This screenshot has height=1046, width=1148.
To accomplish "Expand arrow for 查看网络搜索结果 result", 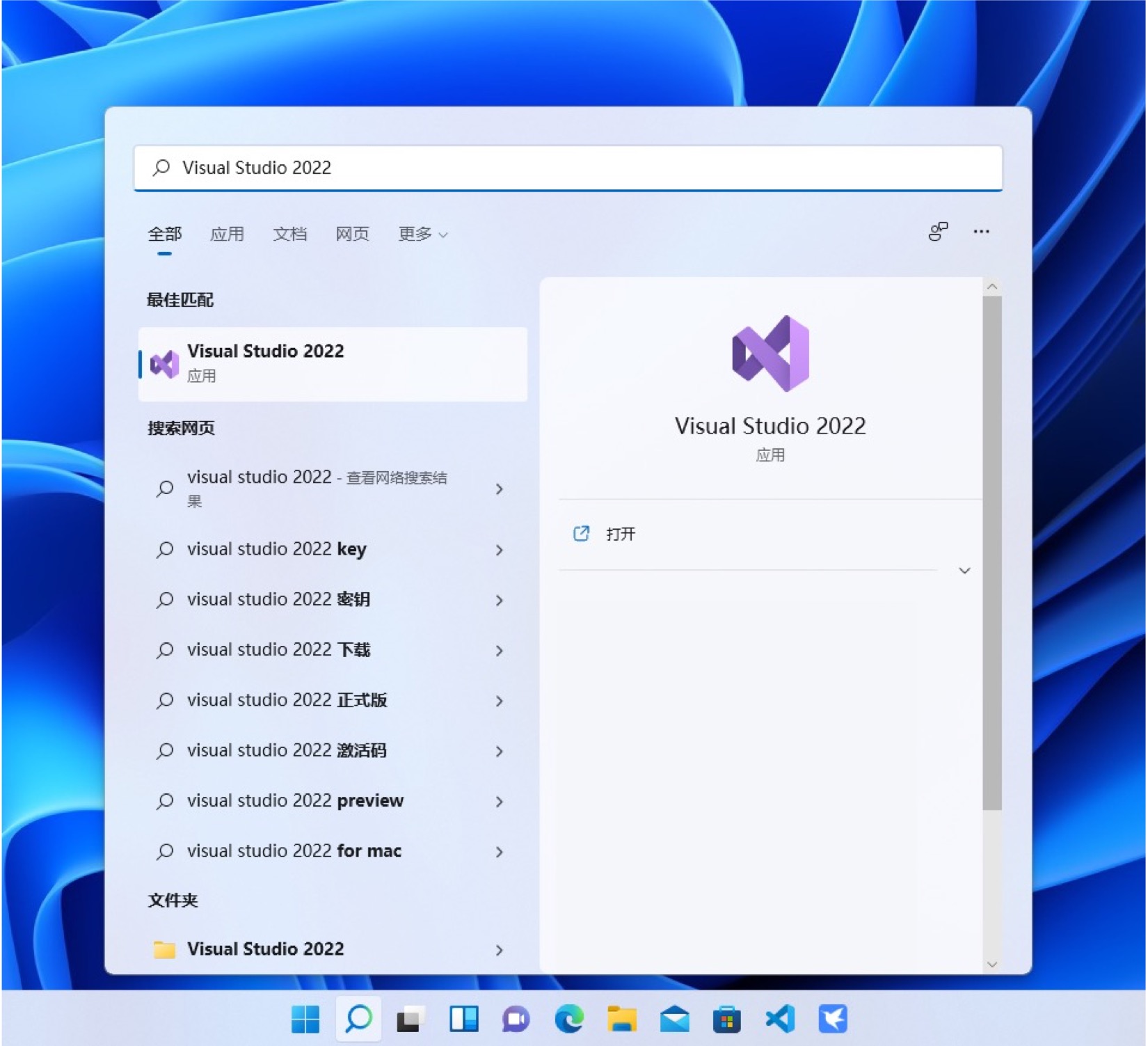I will pyautogui.click(x=500, y=489).
